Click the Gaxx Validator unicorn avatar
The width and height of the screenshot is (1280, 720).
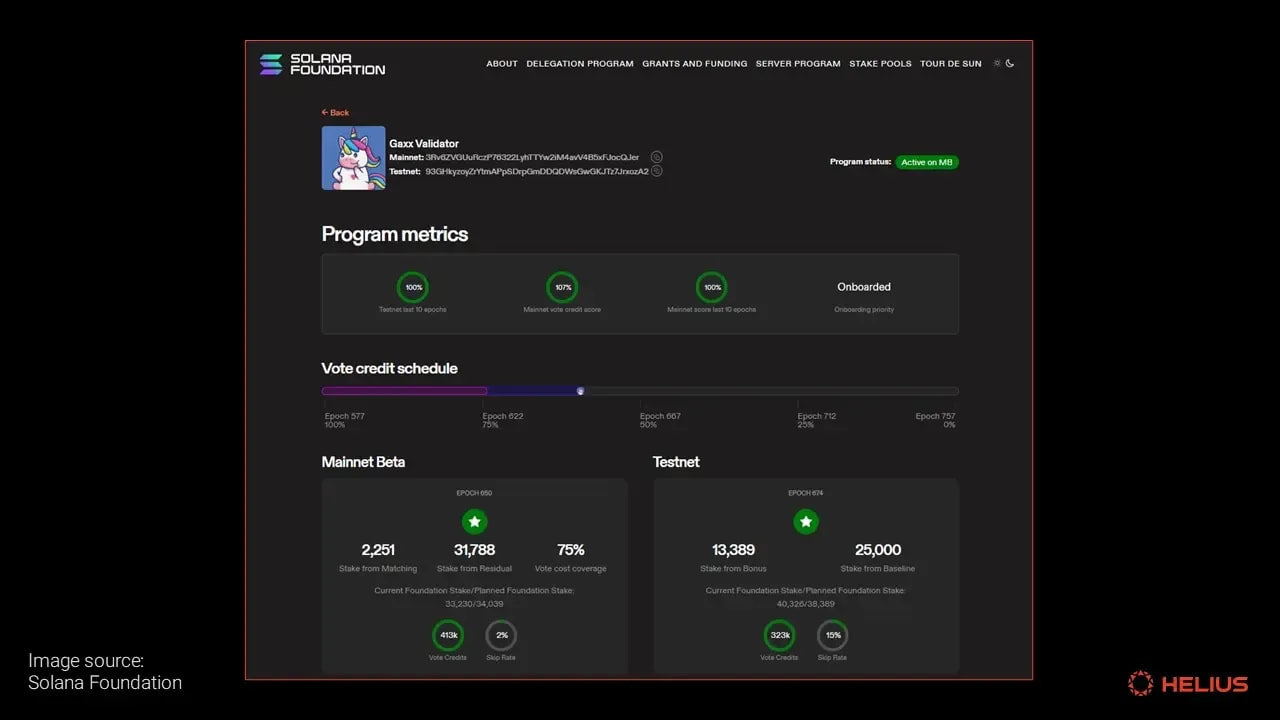point(353,158)
